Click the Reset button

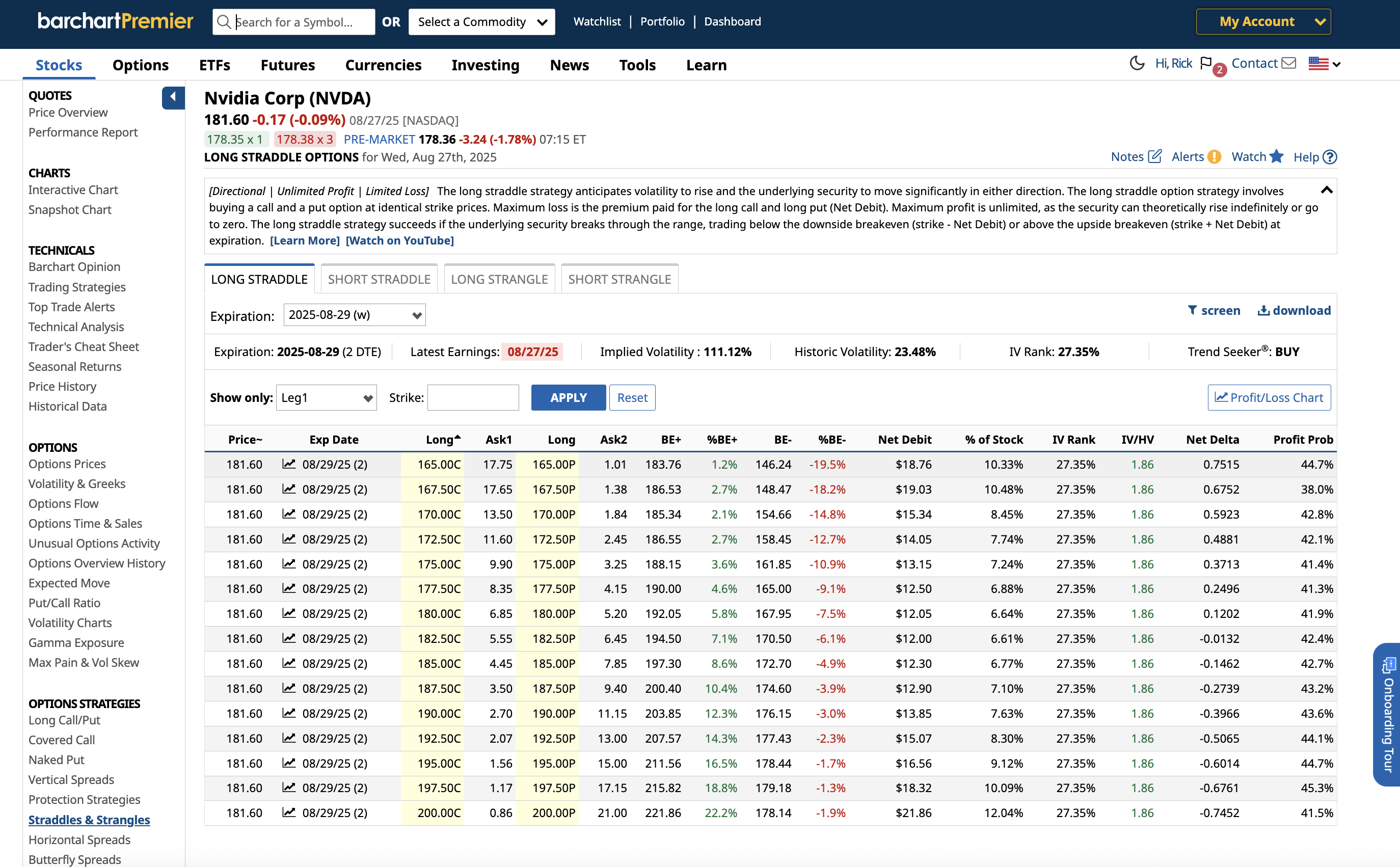coord(632,397)
